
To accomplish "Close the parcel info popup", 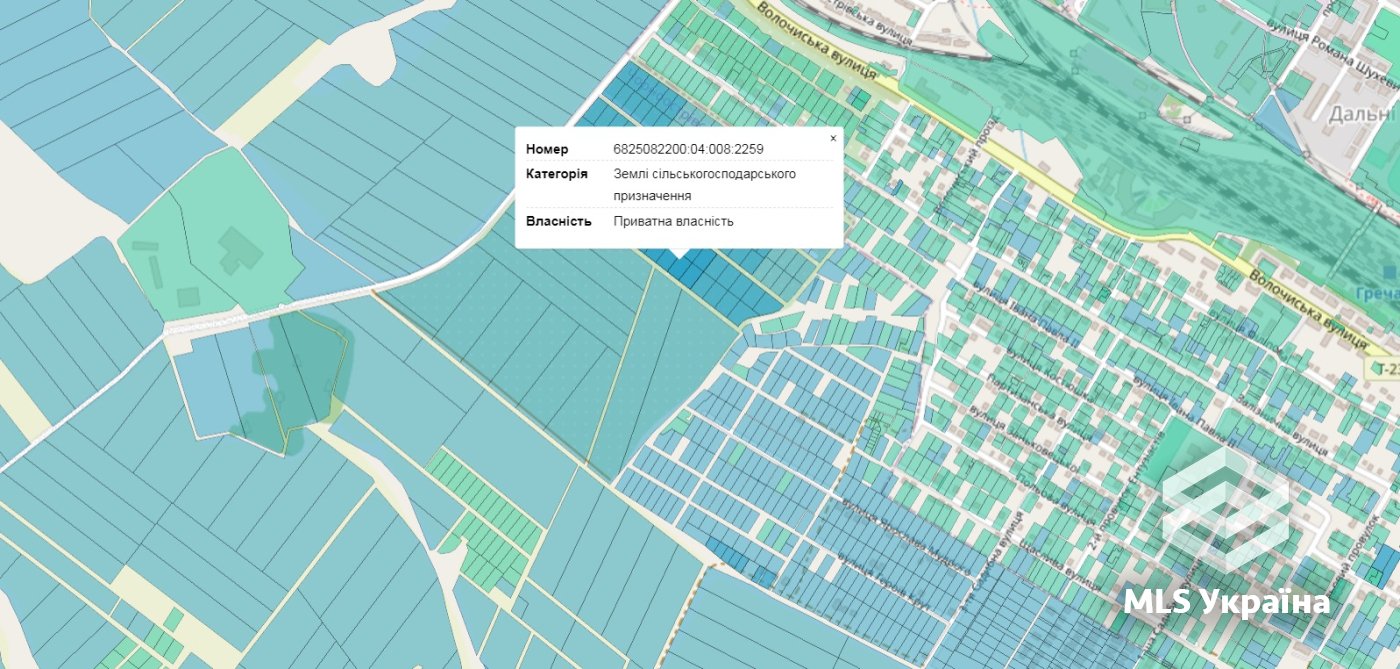I will [x=833, y=139].
